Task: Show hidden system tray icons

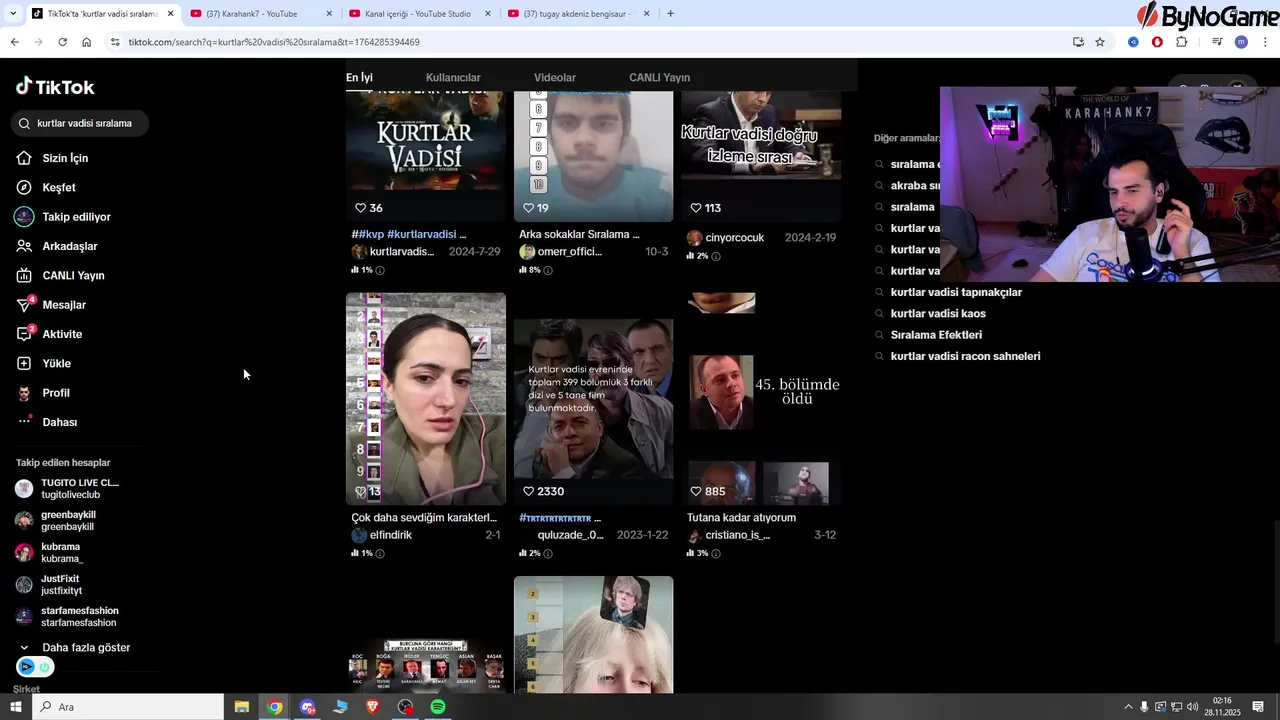Action: (1129, 707)
